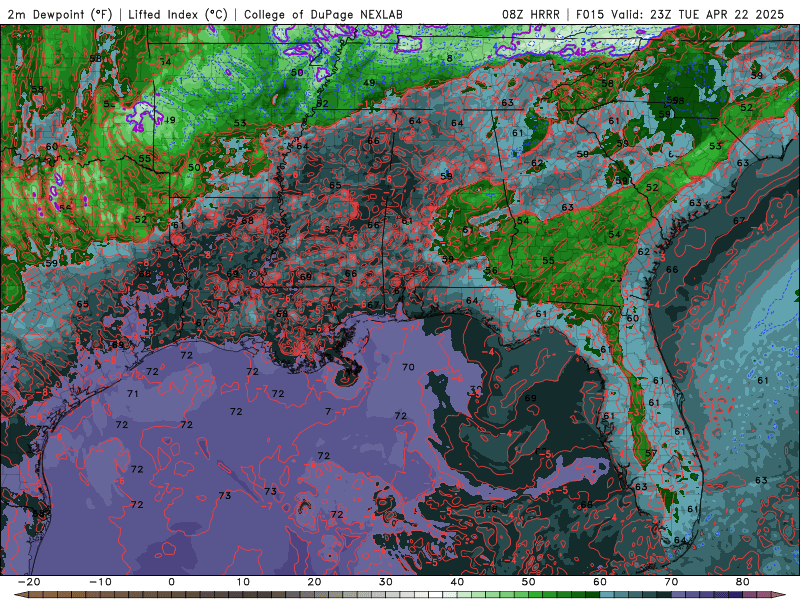Click the '08Z HRRR' model run label
The image size is (800, 600).
click(x=531, y=14)
